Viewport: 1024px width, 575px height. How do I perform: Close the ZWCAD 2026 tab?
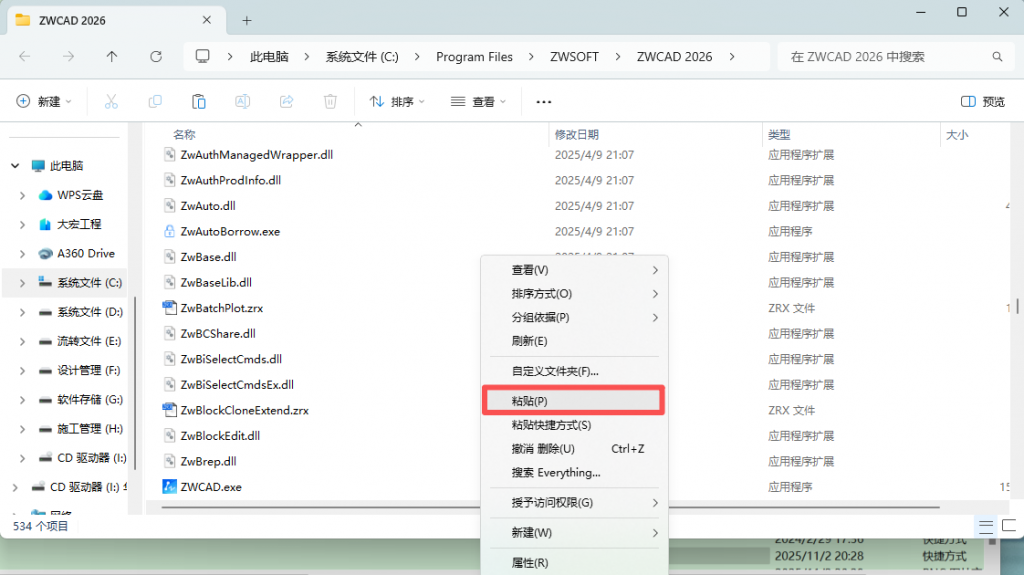point(206,20)
